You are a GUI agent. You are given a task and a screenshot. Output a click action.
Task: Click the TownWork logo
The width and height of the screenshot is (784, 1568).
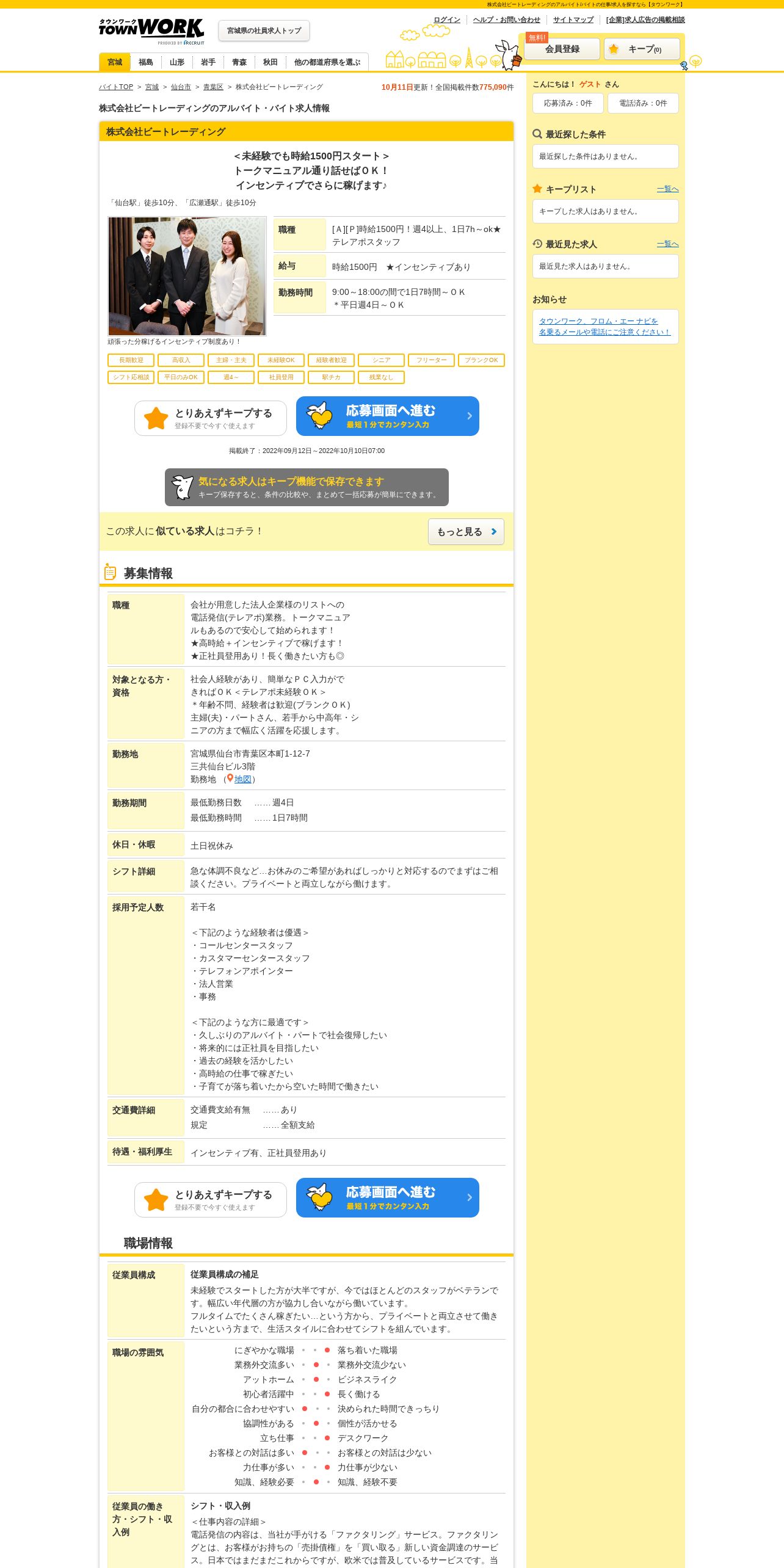151,31
